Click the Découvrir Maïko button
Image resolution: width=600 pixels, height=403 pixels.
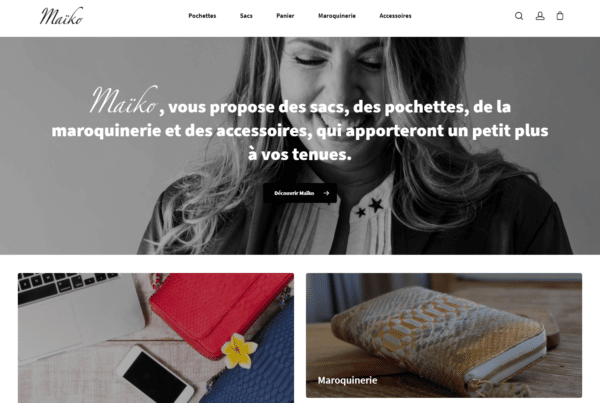[300, 193]
